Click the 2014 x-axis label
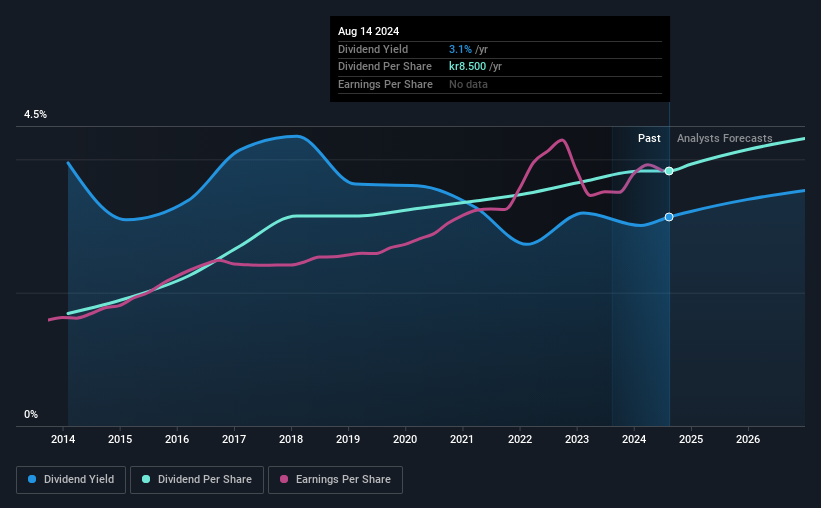The height and width of the screenshot is (508, 821). pyautogui.click(x=63, y=439)
